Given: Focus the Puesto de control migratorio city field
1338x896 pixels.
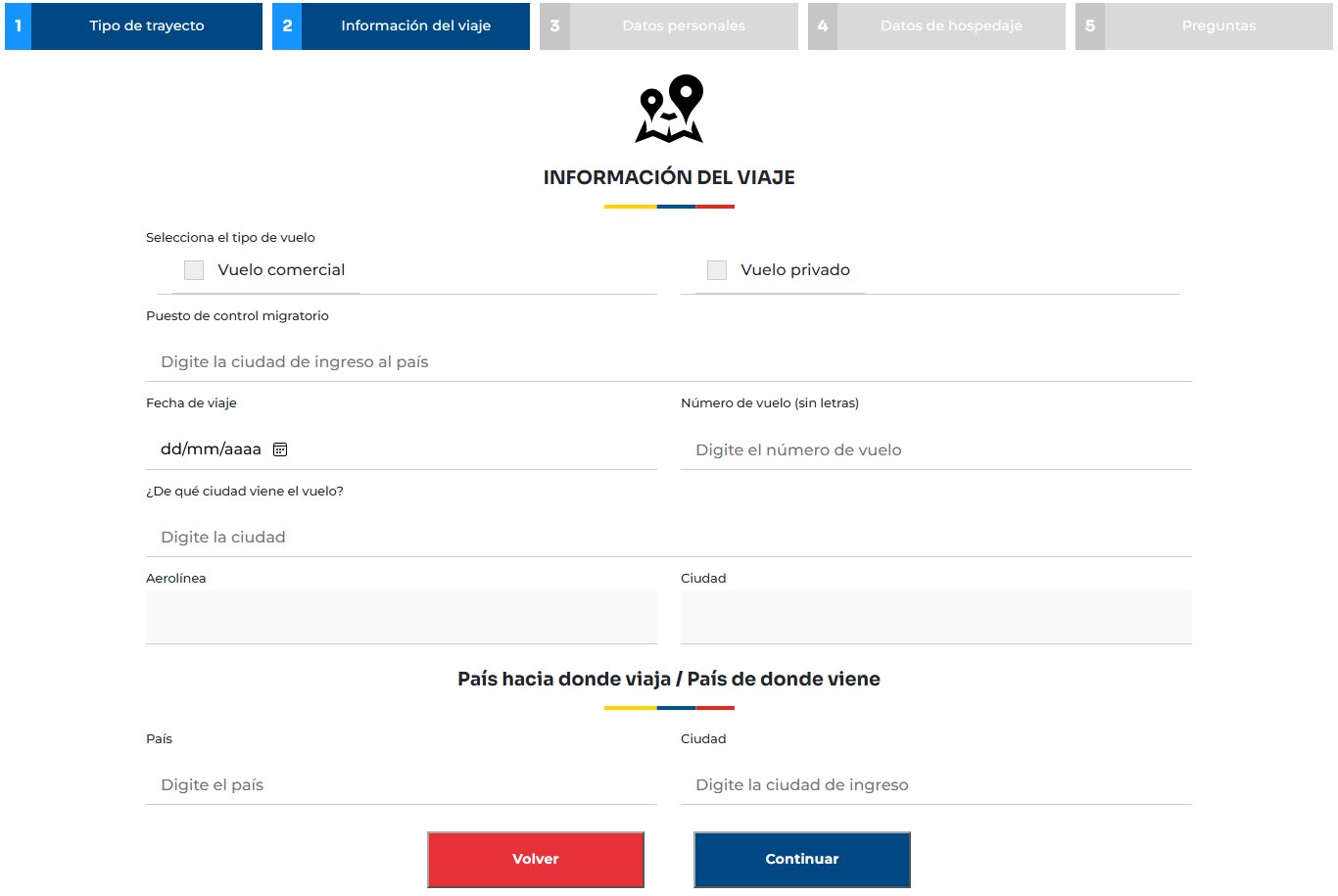Looking at the screenshot, I should click(x=669, y=362).
